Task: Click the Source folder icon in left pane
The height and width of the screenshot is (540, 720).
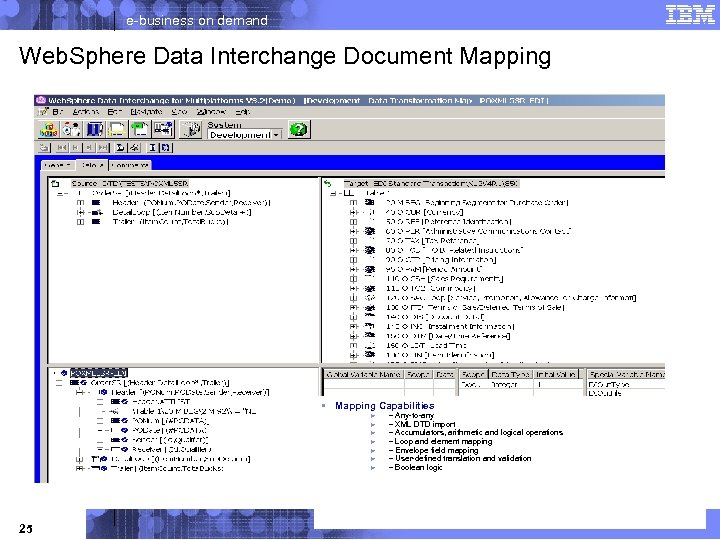Action: 56,184
